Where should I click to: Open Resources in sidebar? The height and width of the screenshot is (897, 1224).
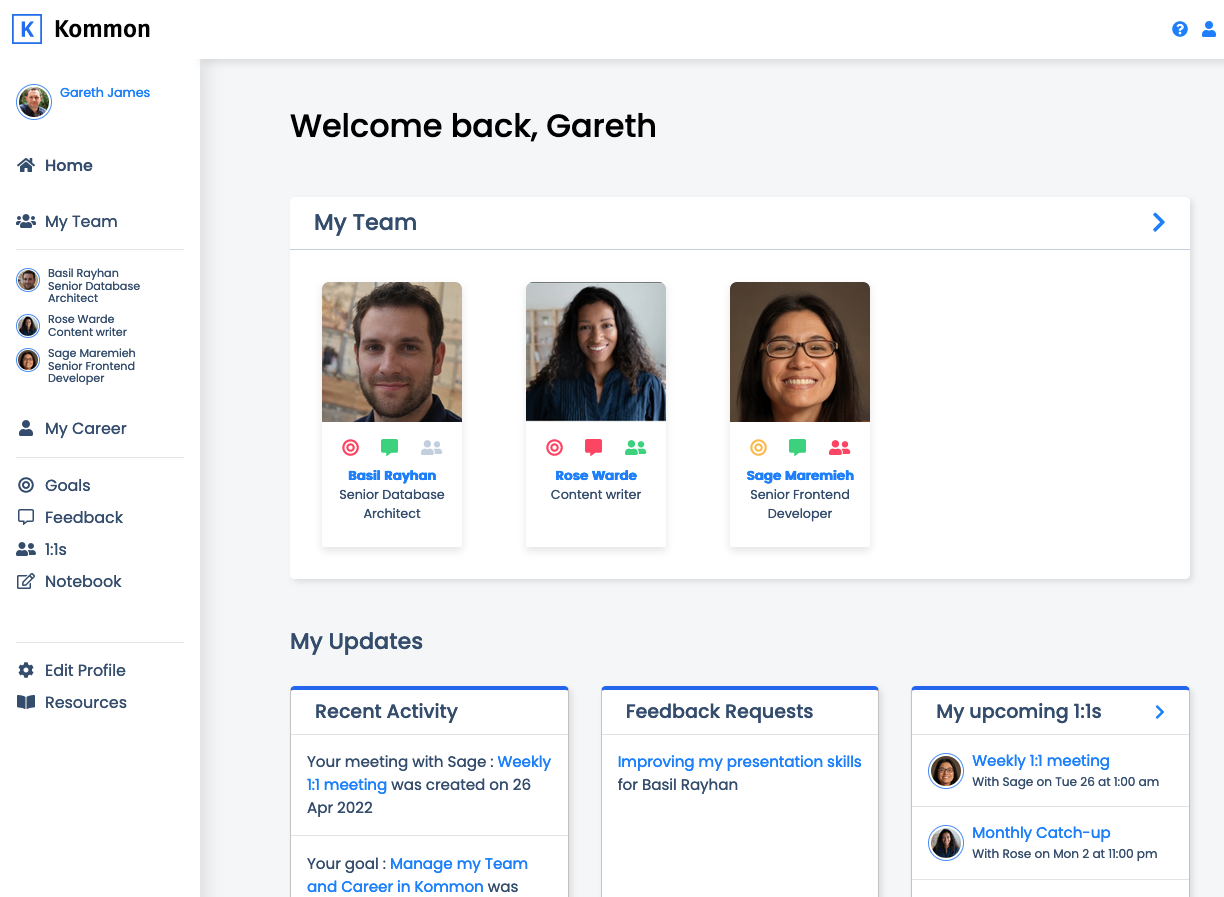tap(86, 702)
